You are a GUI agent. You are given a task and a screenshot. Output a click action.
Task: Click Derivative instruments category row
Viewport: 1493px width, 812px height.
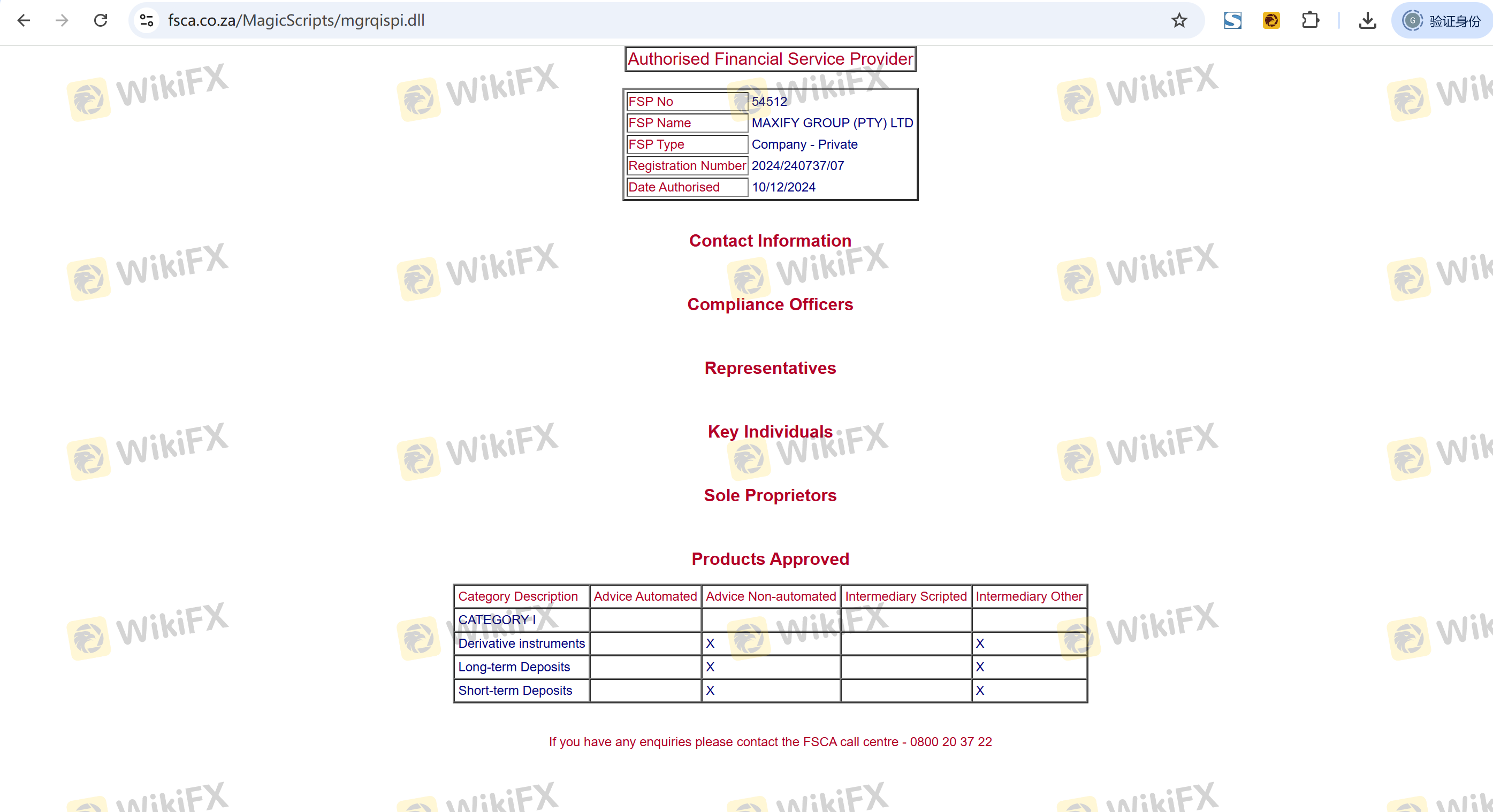point(521,644)
